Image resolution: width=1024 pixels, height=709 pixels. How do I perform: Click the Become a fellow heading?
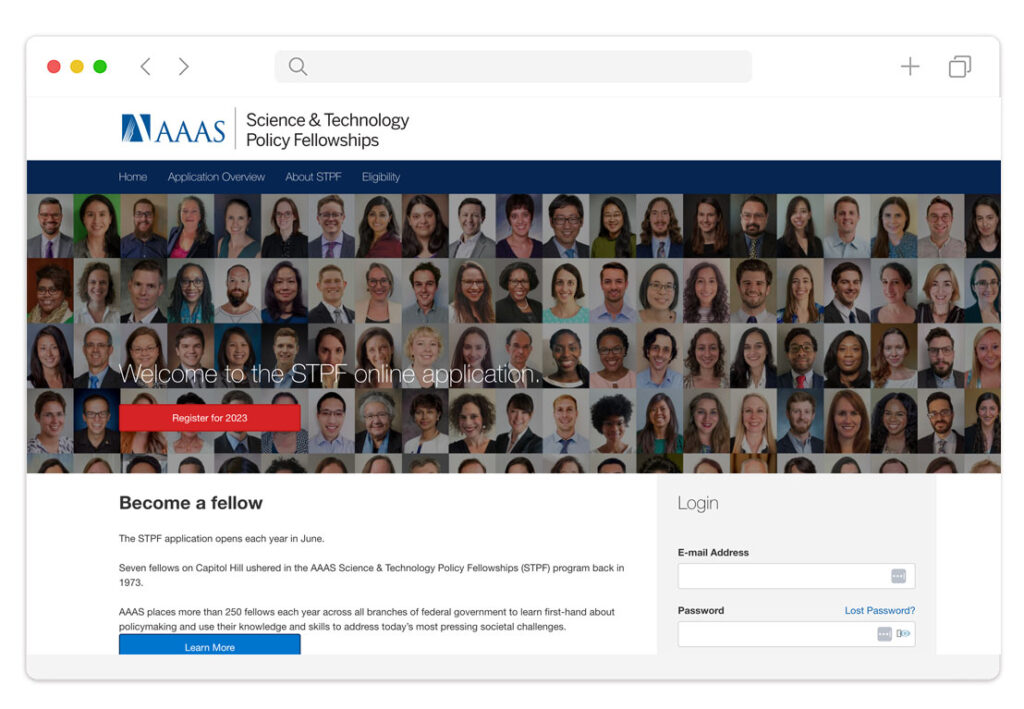pos(191,503)
